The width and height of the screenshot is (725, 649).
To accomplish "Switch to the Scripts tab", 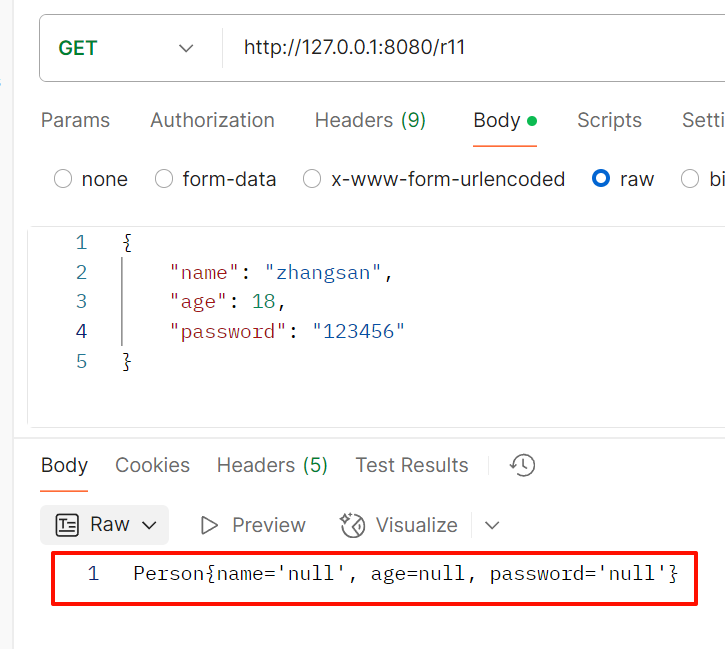I will point(609,120).
